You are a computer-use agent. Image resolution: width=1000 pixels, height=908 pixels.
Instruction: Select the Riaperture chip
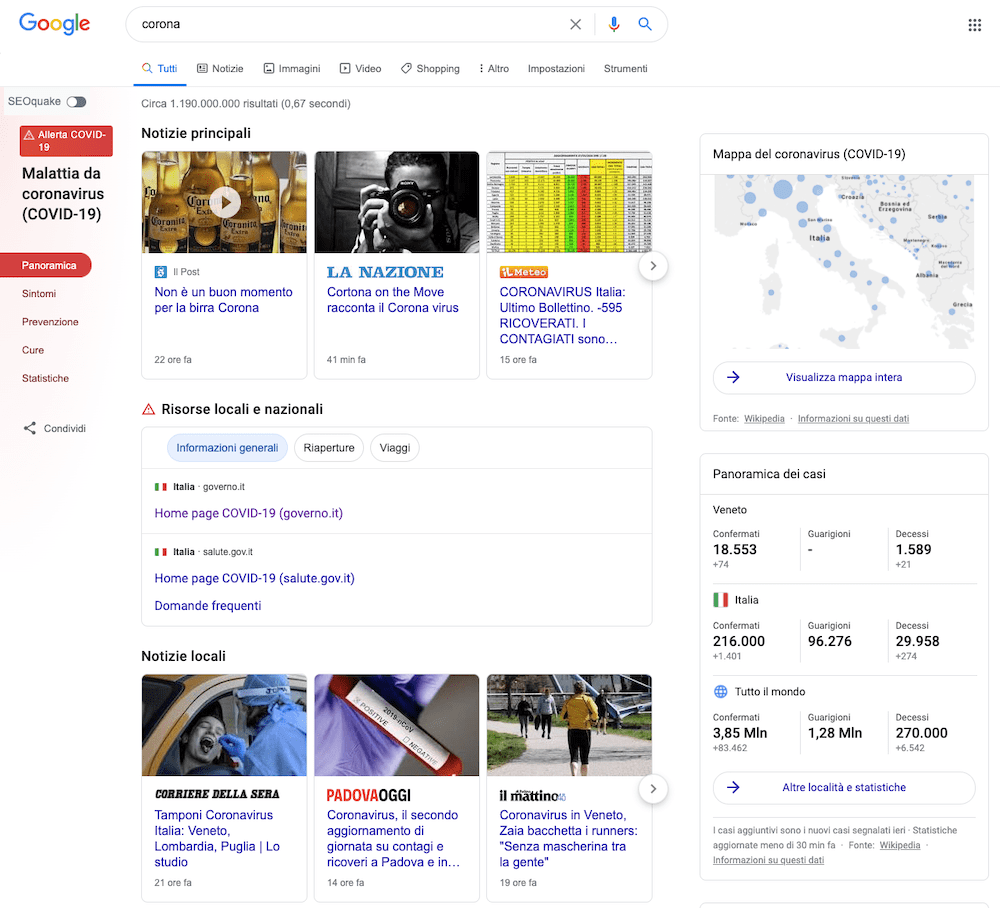pyautogui.click(x=329, y=448)
